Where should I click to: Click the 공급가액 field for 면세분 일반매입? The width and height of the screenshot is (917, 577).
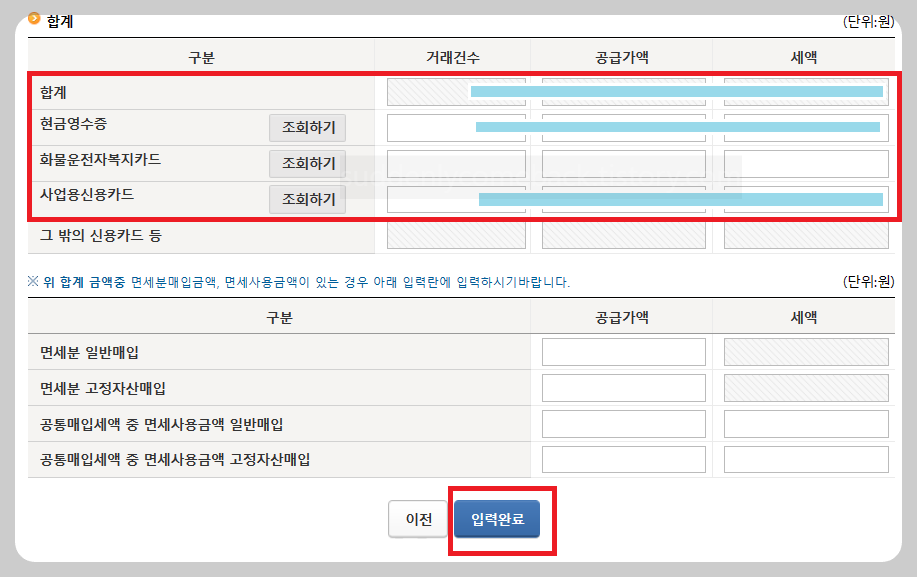(x=623, y=351)
